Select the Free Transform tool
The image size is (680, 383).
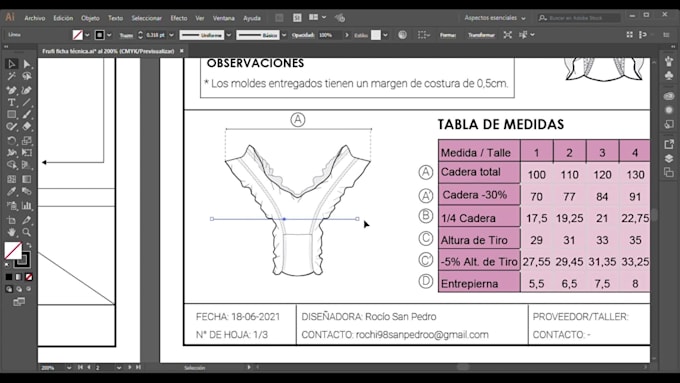(x=26, y=153)
